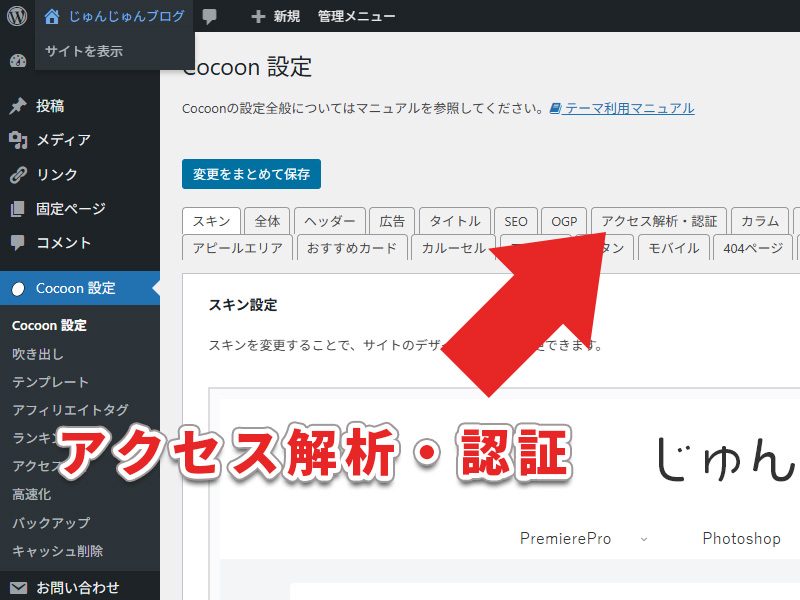Click the スキン設定 heading
Screen dimensions: 800x600
243,305
